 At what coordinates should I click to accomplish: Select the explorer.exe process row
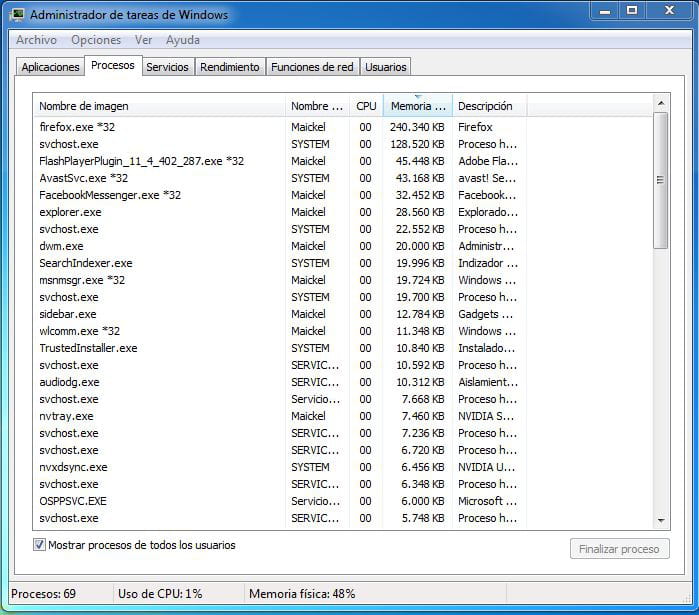280,212
